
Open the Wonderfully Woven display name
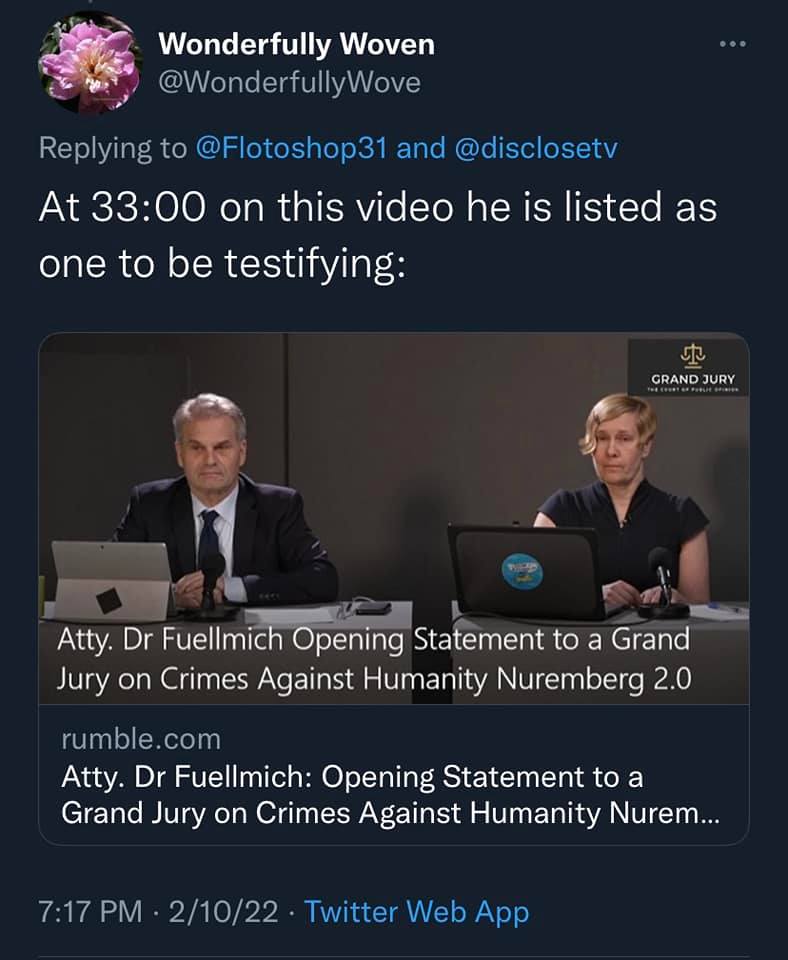point(297,44)
